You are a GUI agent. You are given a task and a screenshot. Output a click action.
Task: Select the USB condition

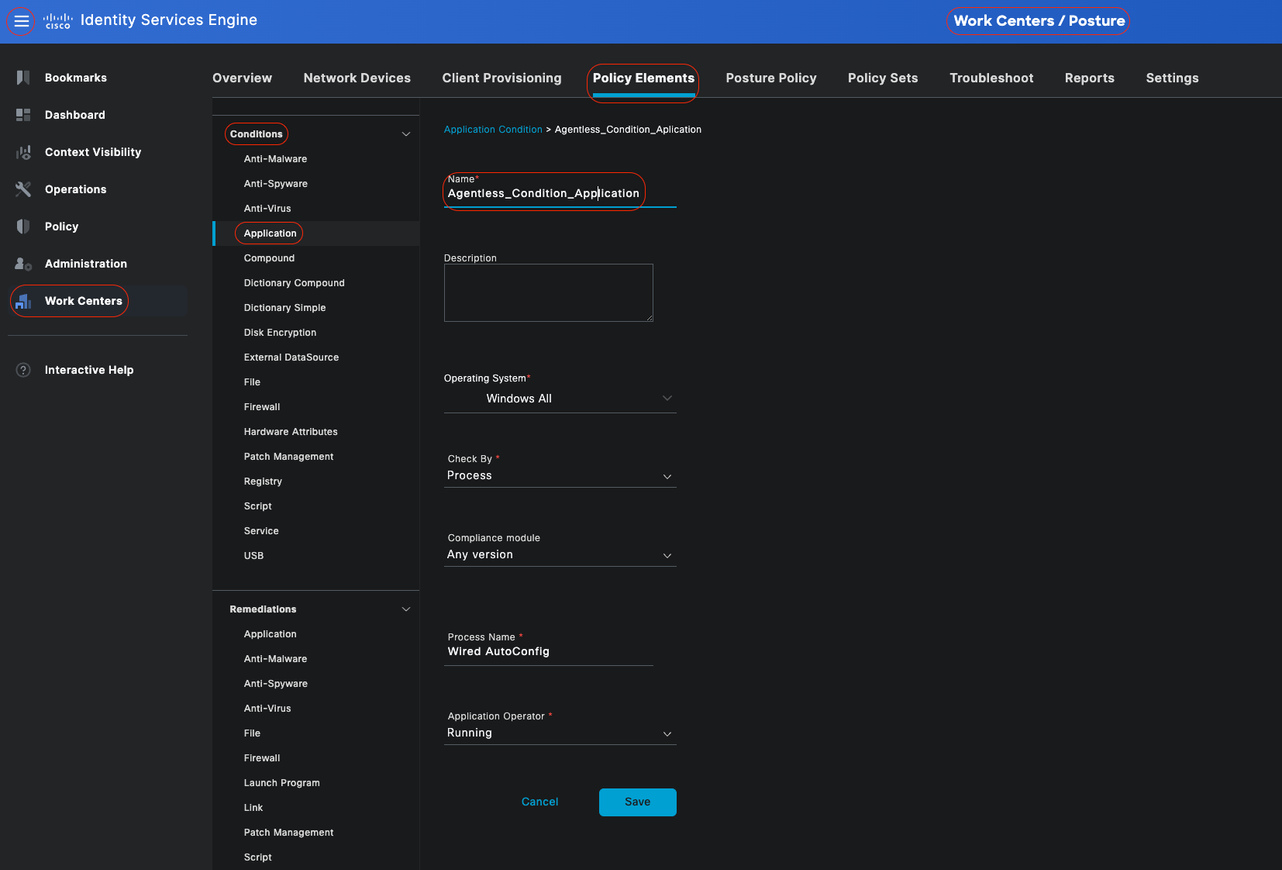point(254,556)
